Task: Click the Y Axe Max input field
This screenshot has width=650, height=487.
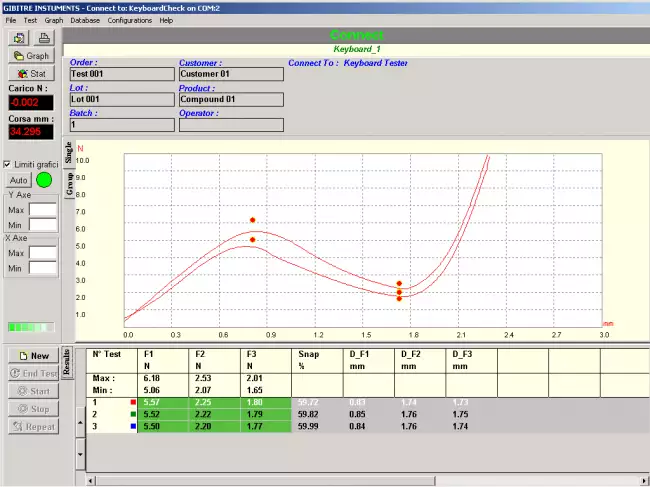Action: point(43,210)
